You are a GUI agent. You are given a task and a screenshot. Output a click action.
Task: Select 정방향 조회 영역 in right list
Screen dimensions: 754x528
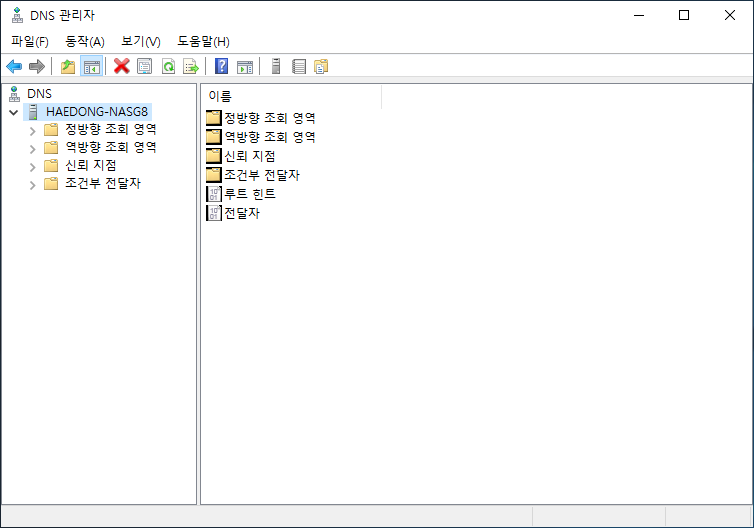click(270, 118)
